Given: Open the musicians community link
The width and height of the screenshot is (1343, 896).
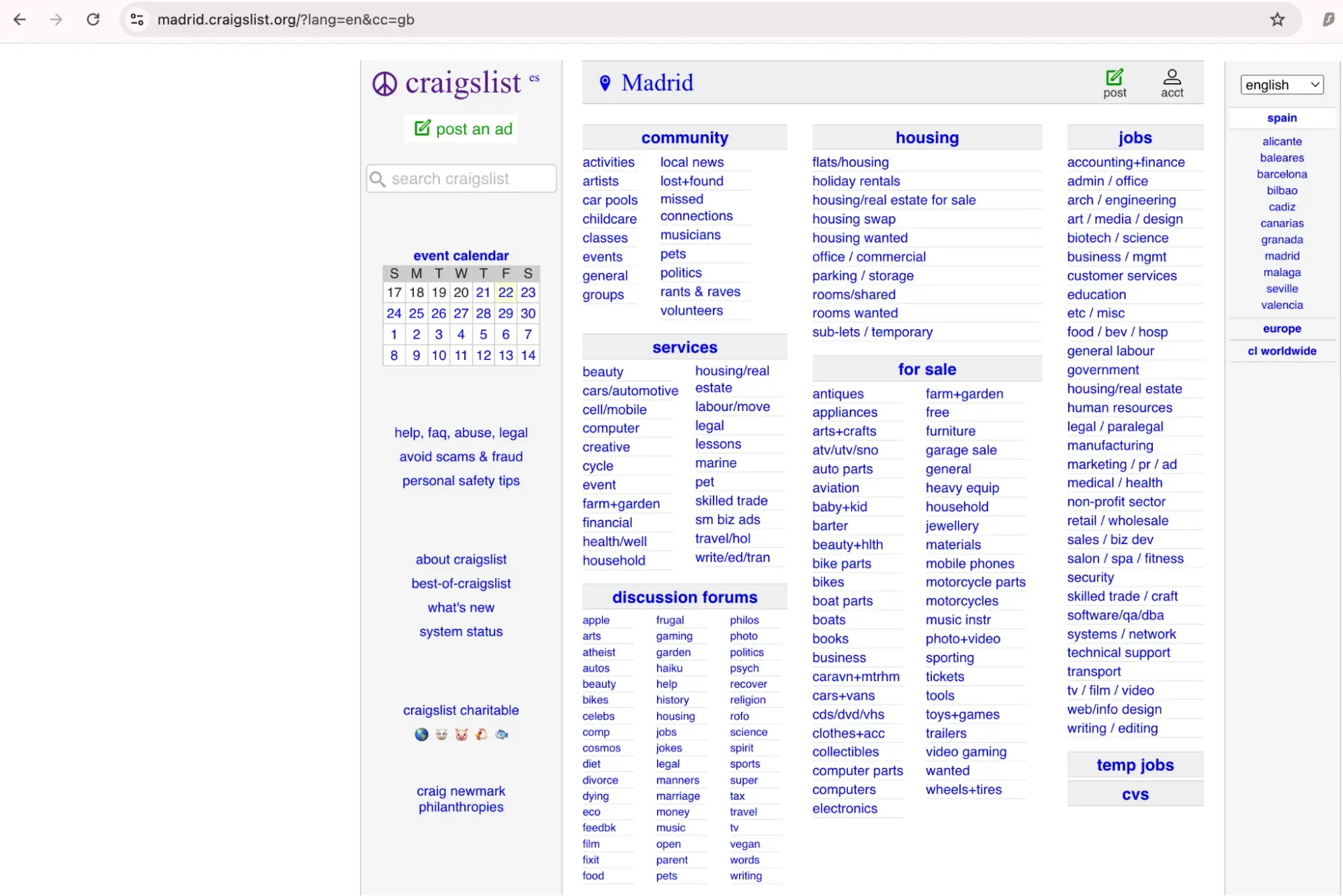Looking at the screenshot, I should [x=690, y=234].
